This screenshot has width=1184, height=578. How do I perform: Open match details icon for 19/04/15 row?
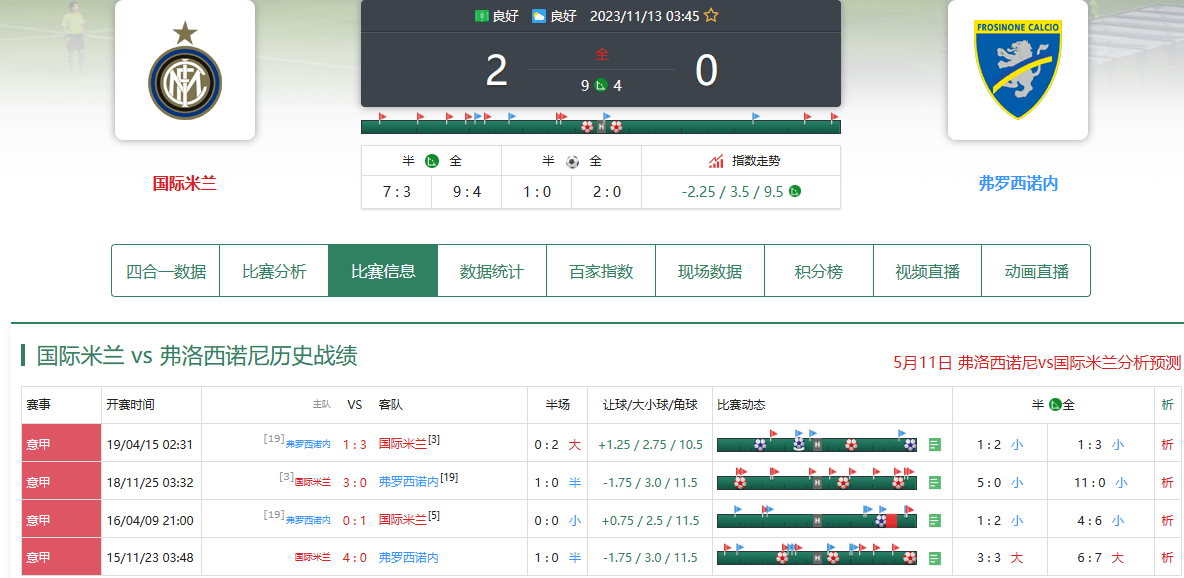pyautogui.click(x=935, y=444)
